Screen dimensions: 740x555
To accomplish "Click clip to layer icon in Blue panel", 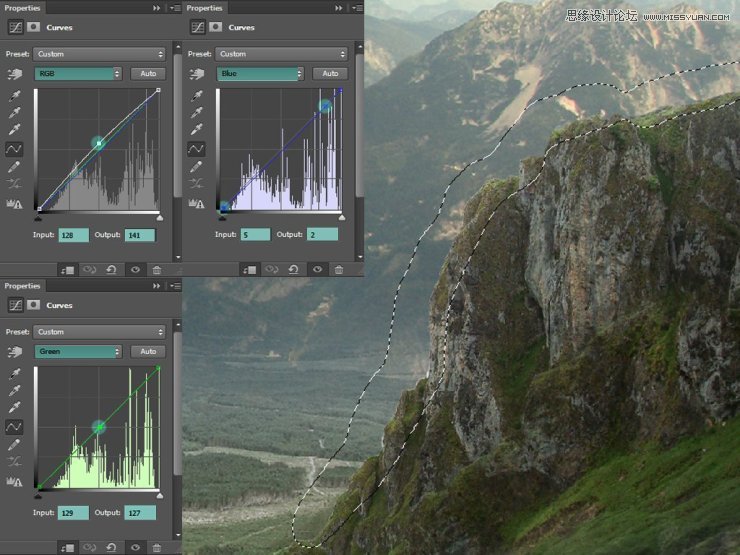I will [x=250, y=270].
